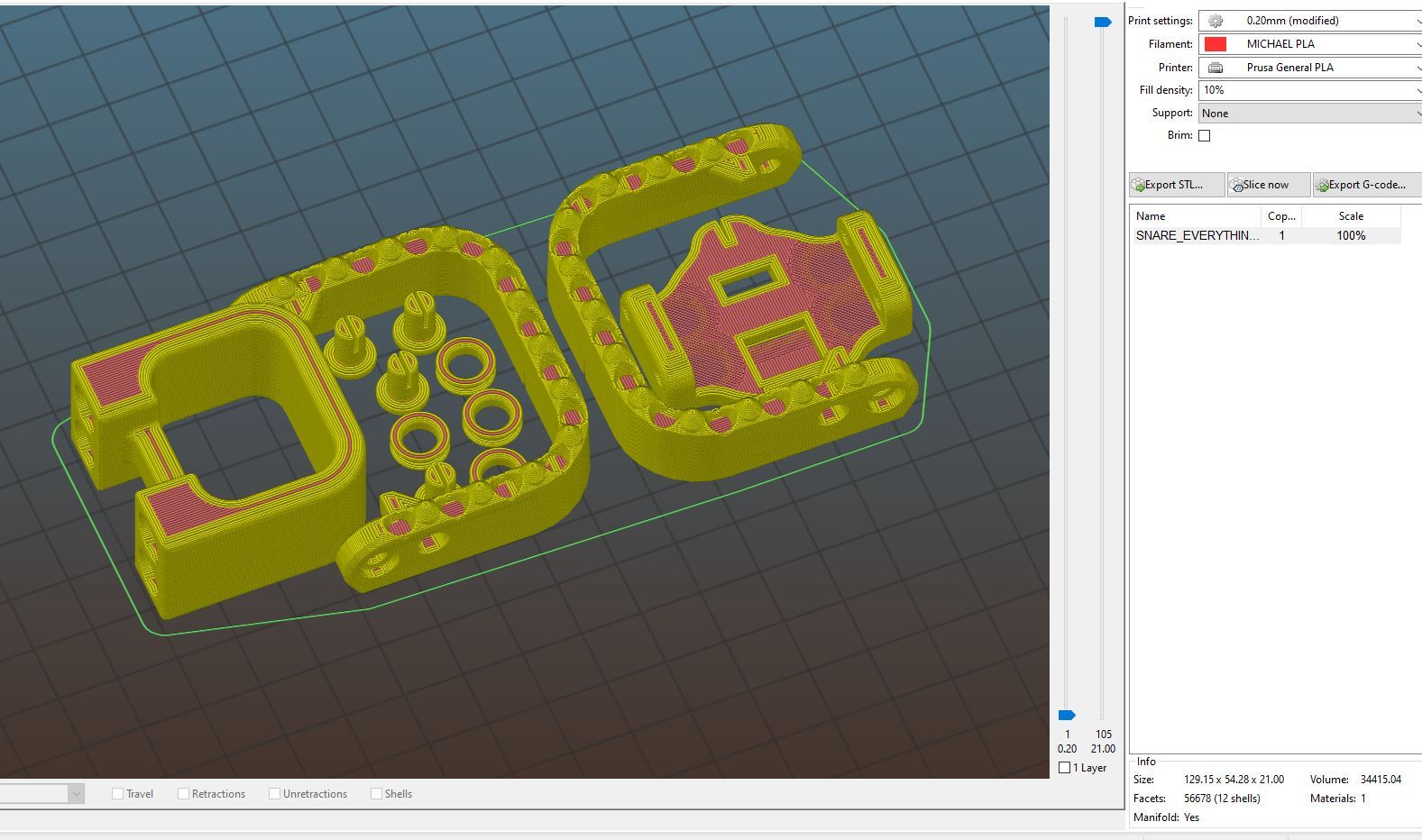Click the bottom layer slider handle
Image resolution: width=1422 pixels, height=840 pixels.
1067,716
